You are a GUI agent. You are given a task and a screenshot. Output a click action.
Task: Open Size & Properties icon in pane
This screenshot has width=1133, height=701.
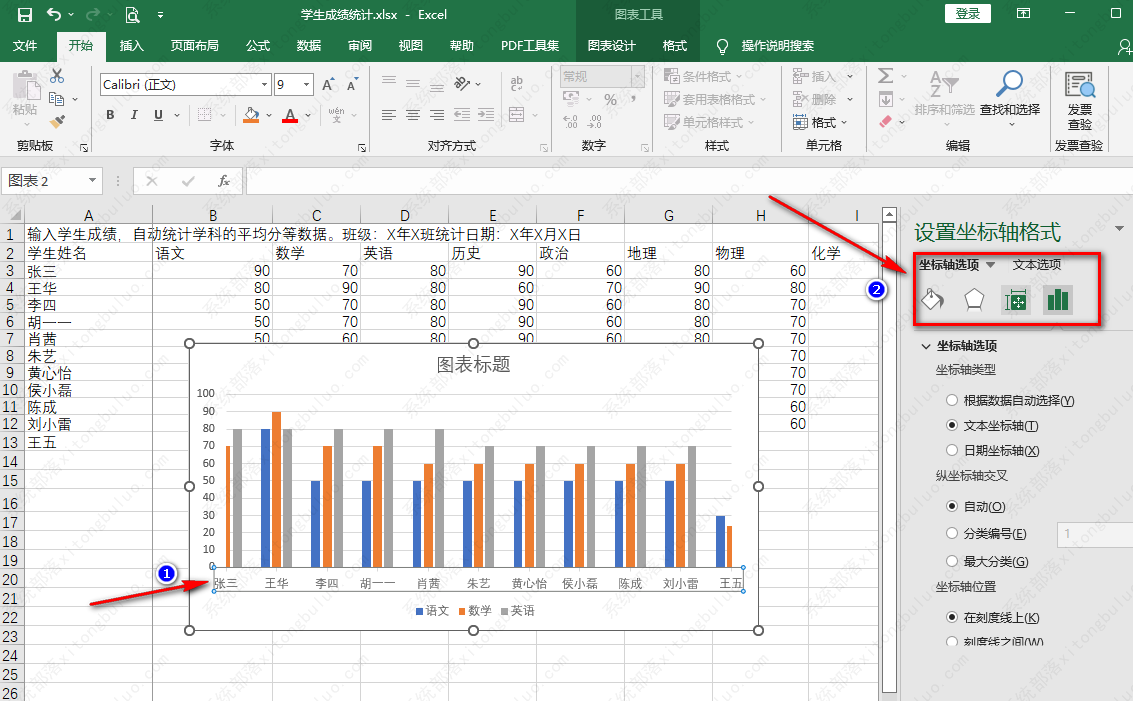point(1016,299)
